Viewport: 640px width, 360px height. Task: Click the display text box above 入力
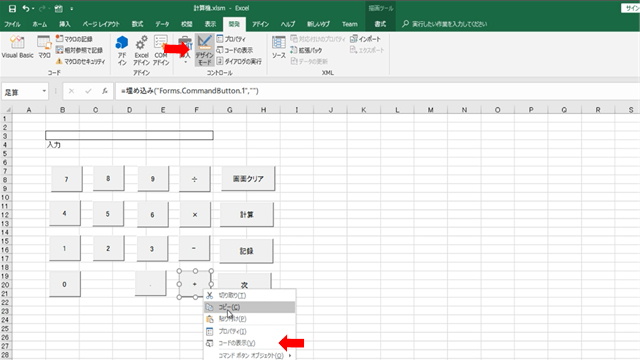pyautogui.click(x=129, y=135)
